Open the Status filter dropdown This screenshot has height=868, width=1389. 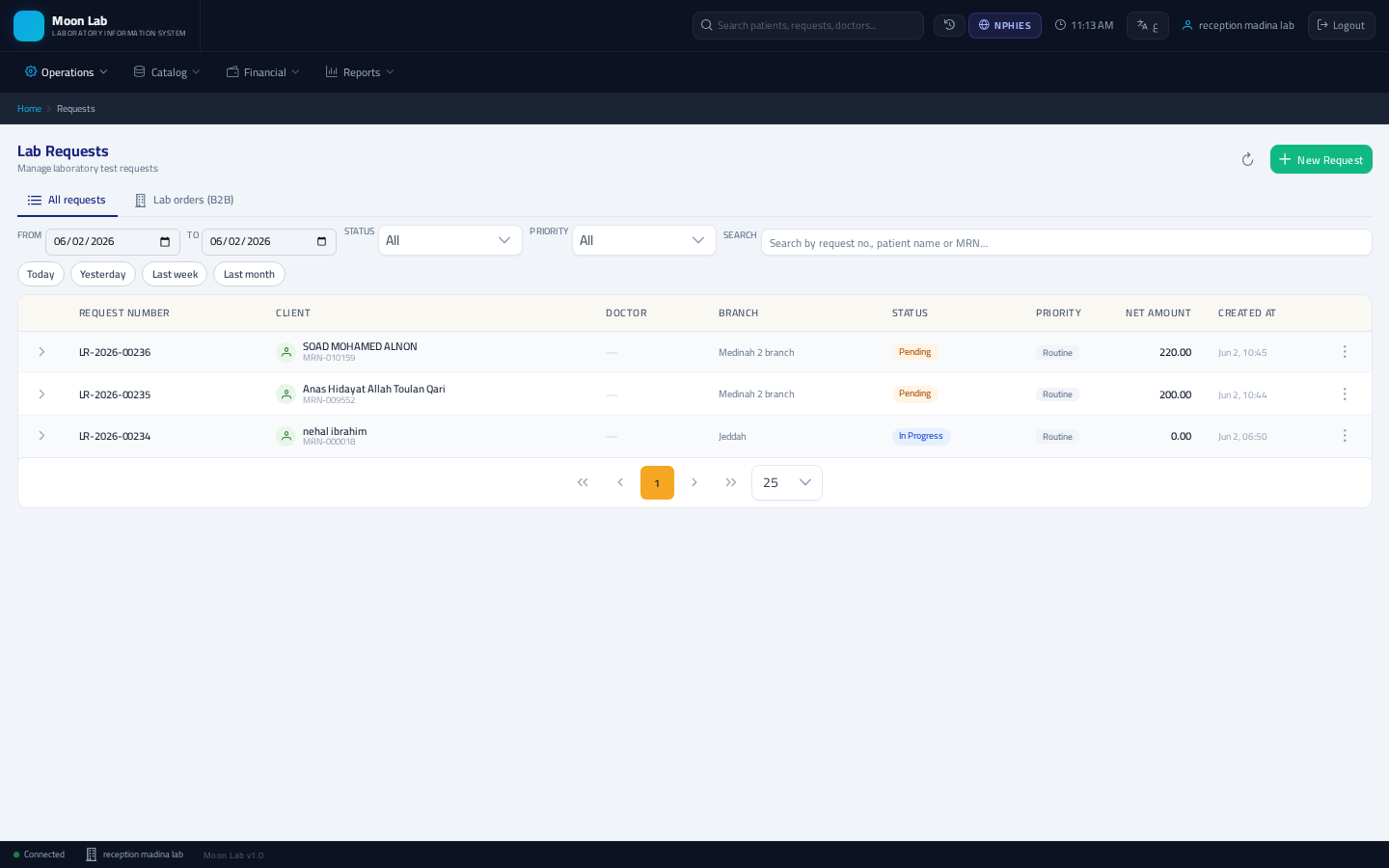[x=449, y=240]
